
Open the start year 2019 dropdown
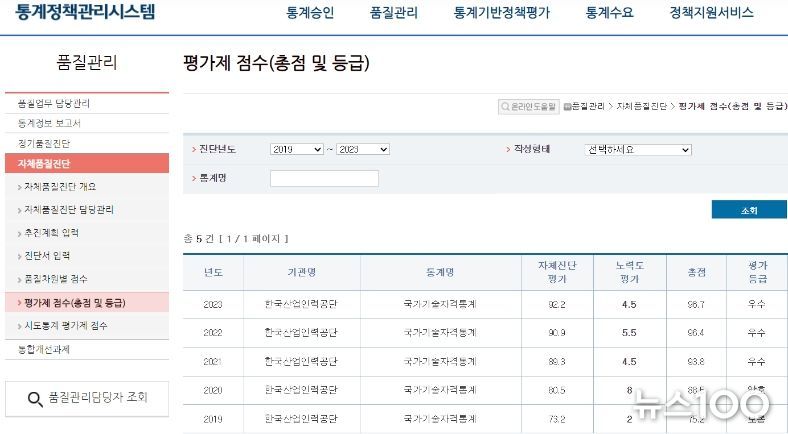[297, 149]
